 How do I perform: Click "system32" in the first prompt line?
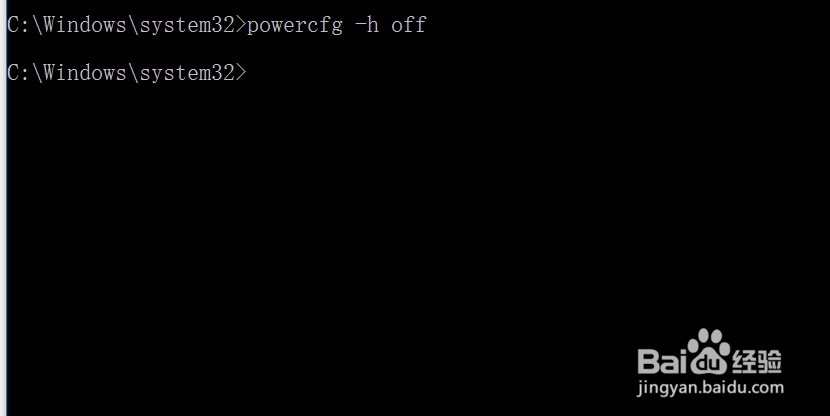click(x=187, y=25)
